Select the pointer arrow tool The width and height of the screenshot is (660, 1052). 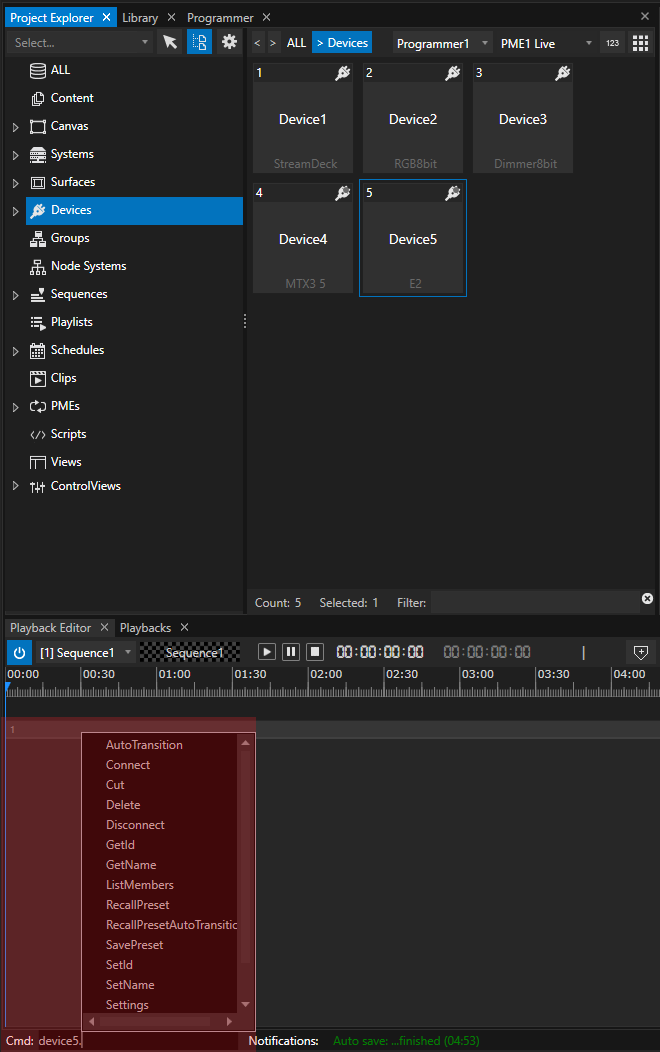170,42
